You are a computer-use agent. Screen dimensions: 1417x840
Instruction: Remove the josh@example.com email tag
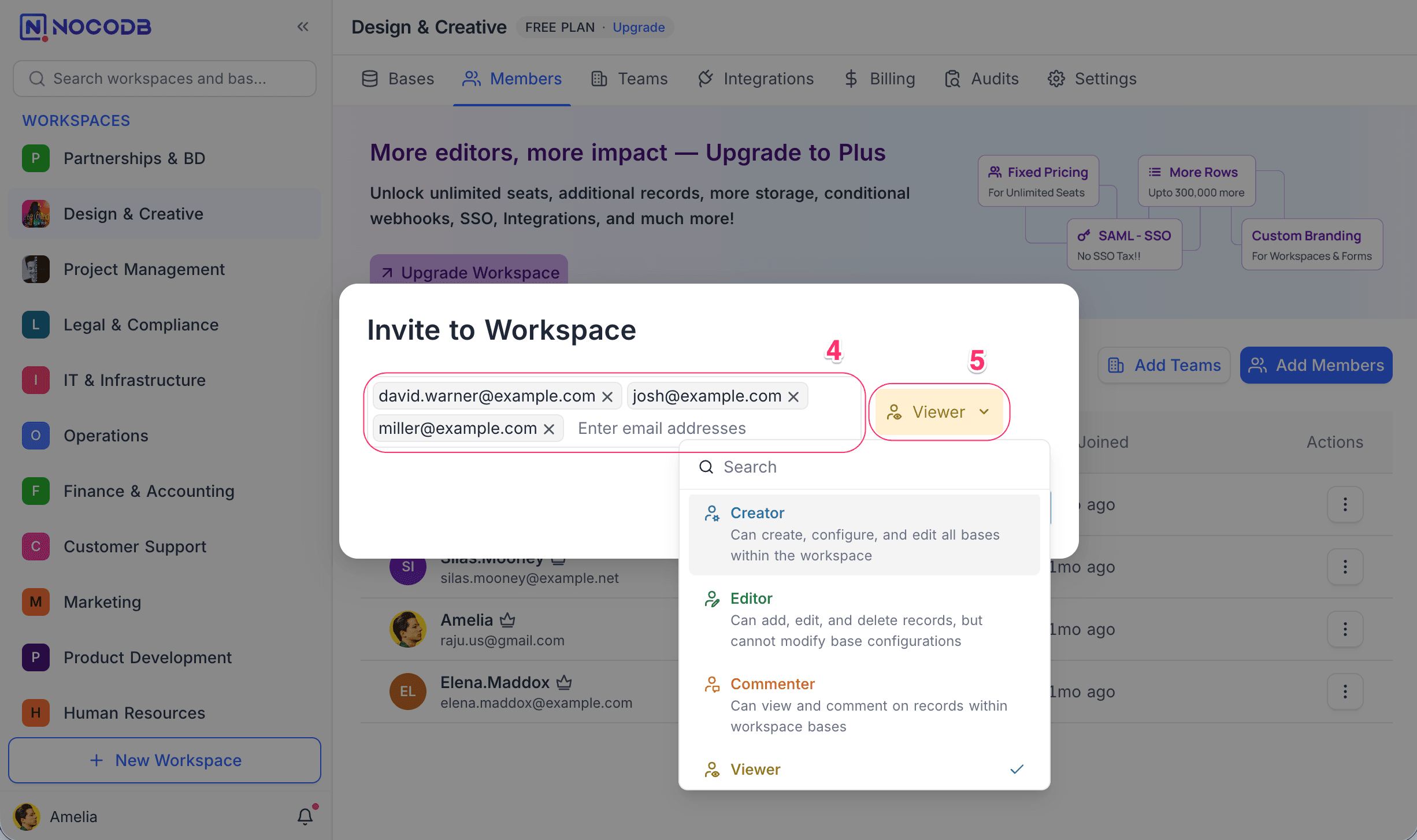pyautogui.click(x=793, y=396)
